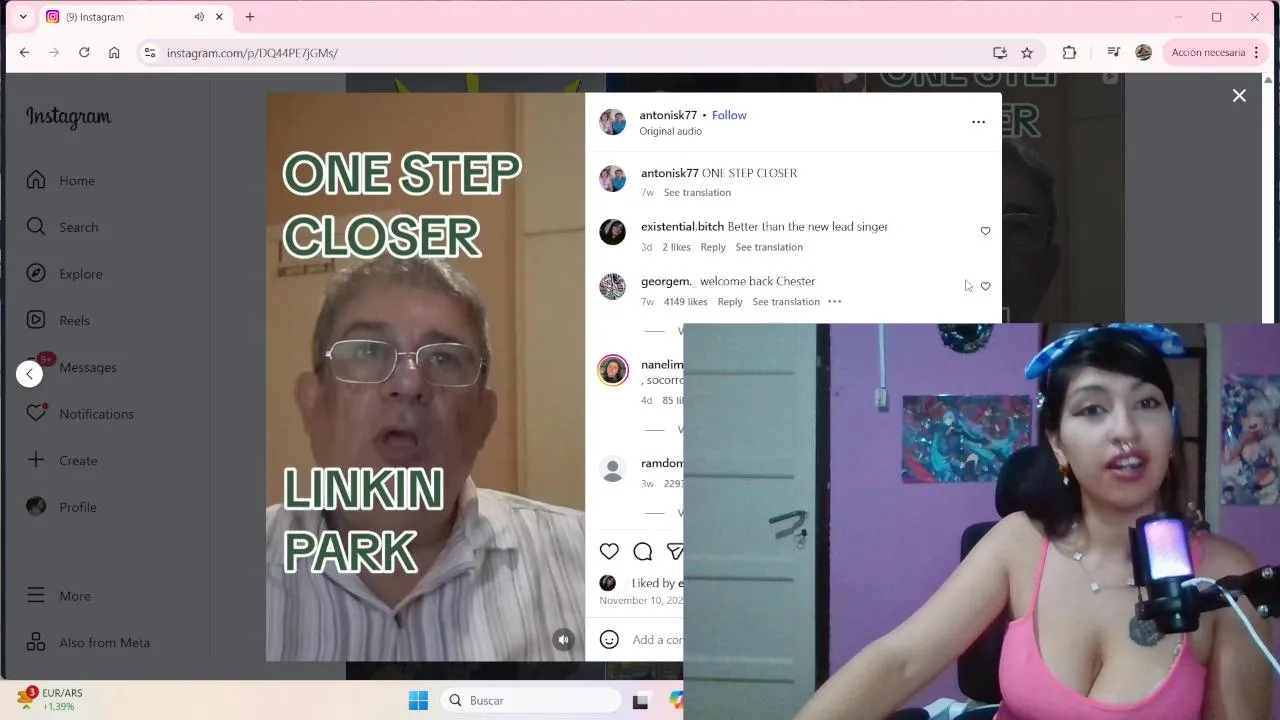Open Windows Start menu
Viewport: 1280px width, 720px height.
(x=418, y=700)
